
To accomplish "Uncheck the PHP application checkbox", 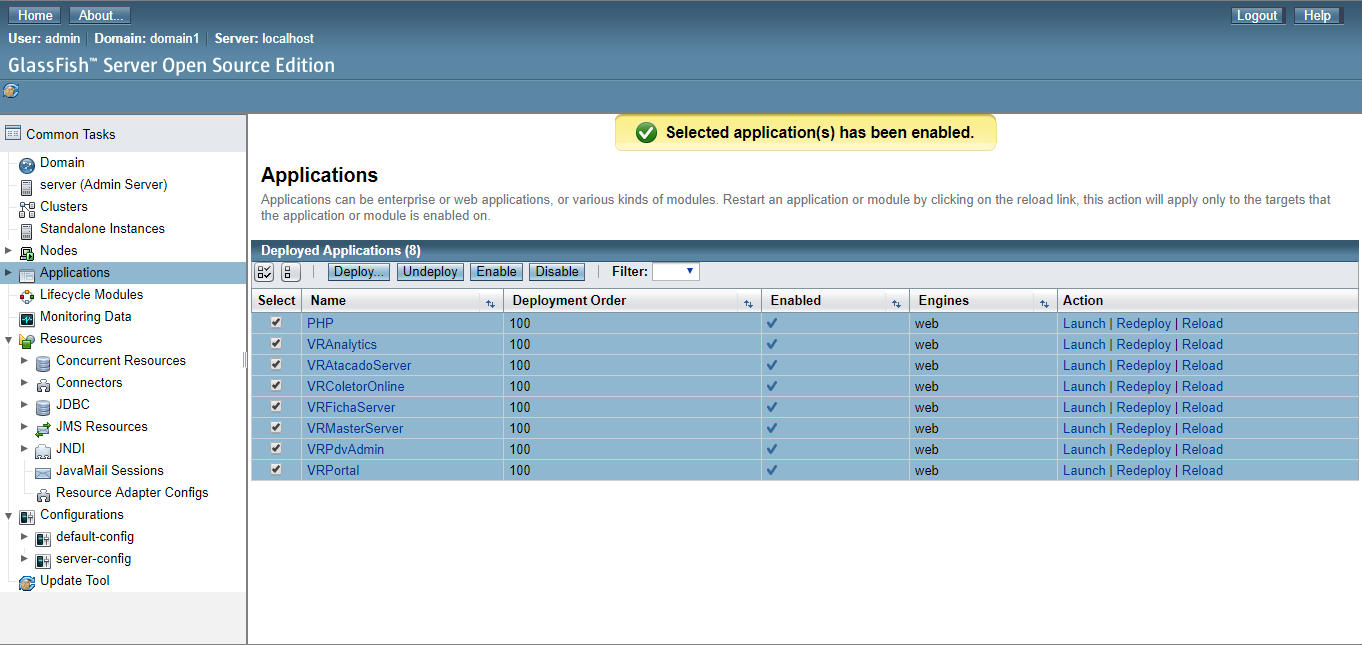I will coord(276,322).
